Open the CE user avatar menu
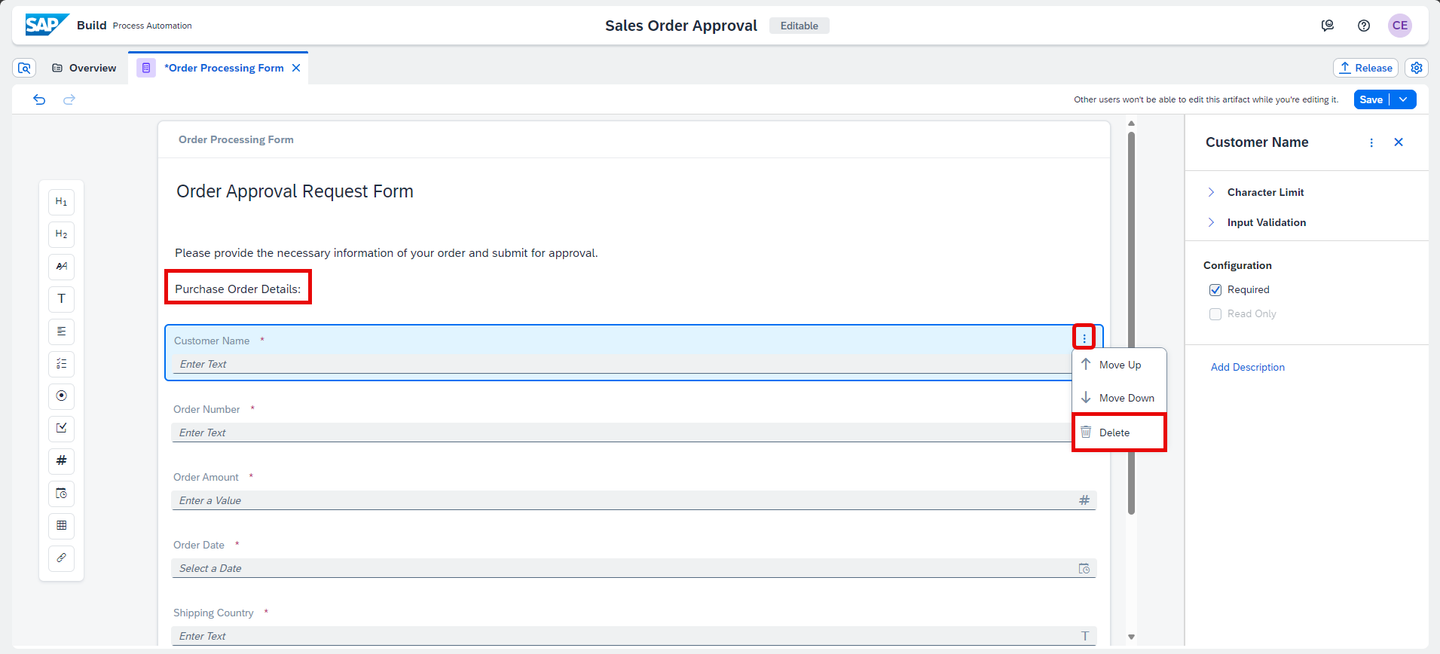 [x=1400, y=26]
